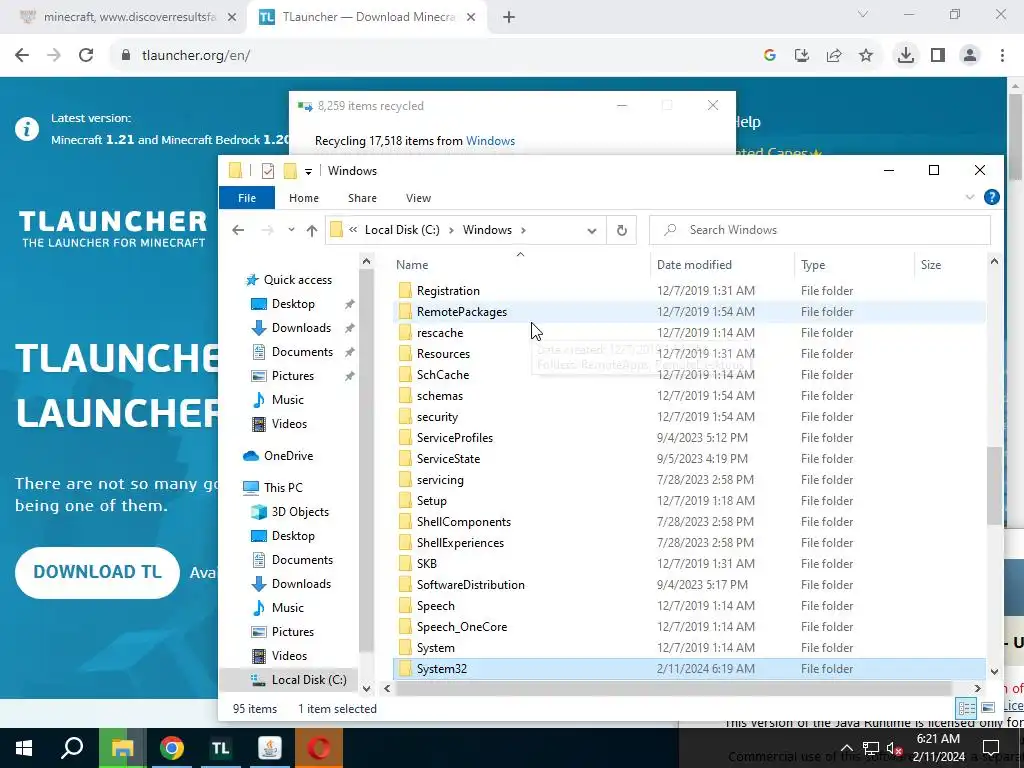
Task: Click Explorer up one level arrow
Action: tap(312, 231)
